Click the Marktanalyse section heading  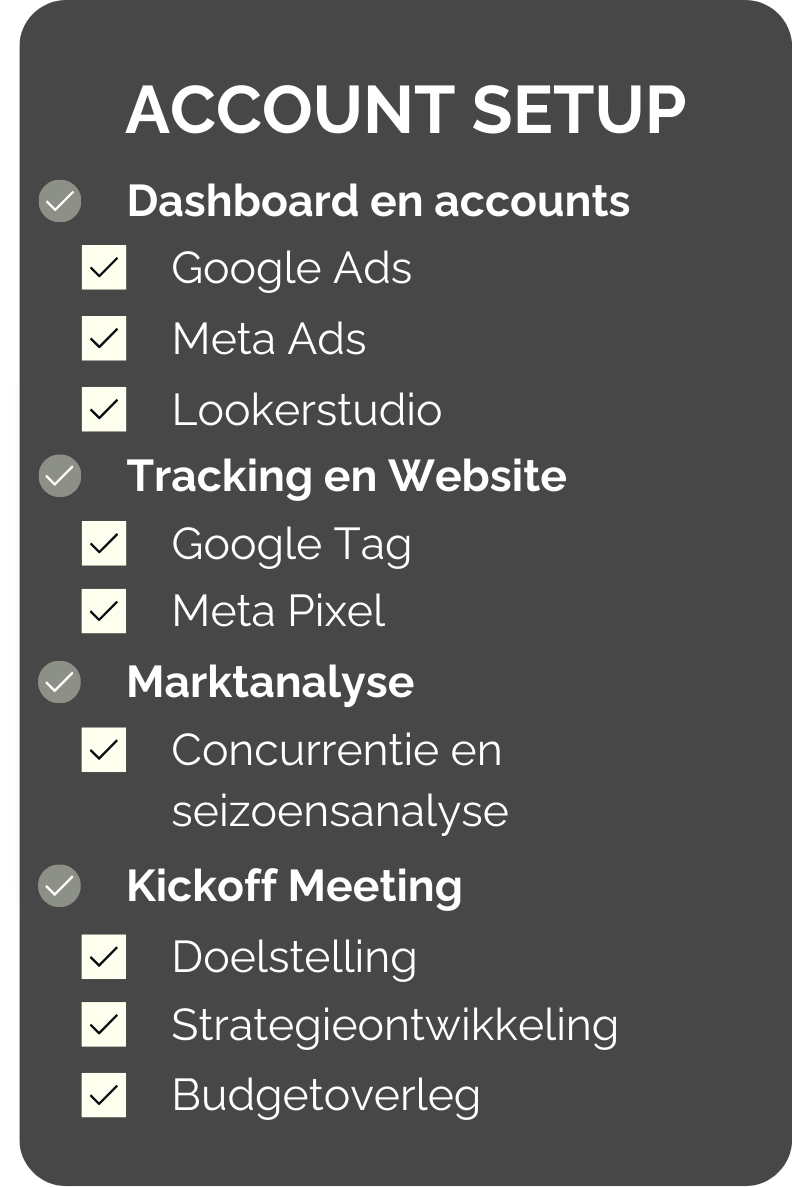(270, 682)
